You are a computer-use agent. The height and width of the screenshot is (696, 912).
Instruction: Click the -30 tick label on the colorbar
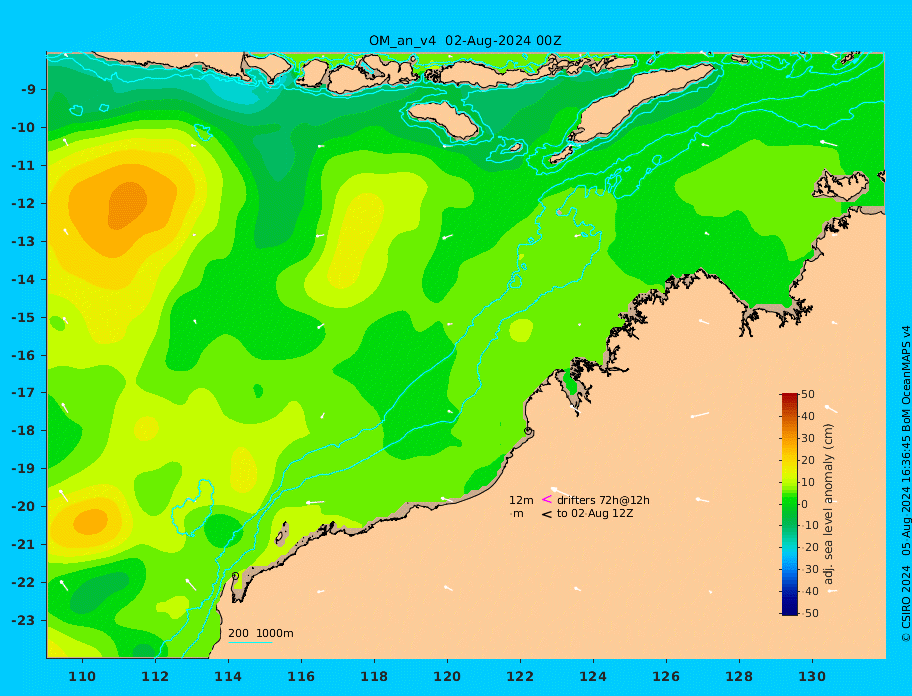pos(808,569)
